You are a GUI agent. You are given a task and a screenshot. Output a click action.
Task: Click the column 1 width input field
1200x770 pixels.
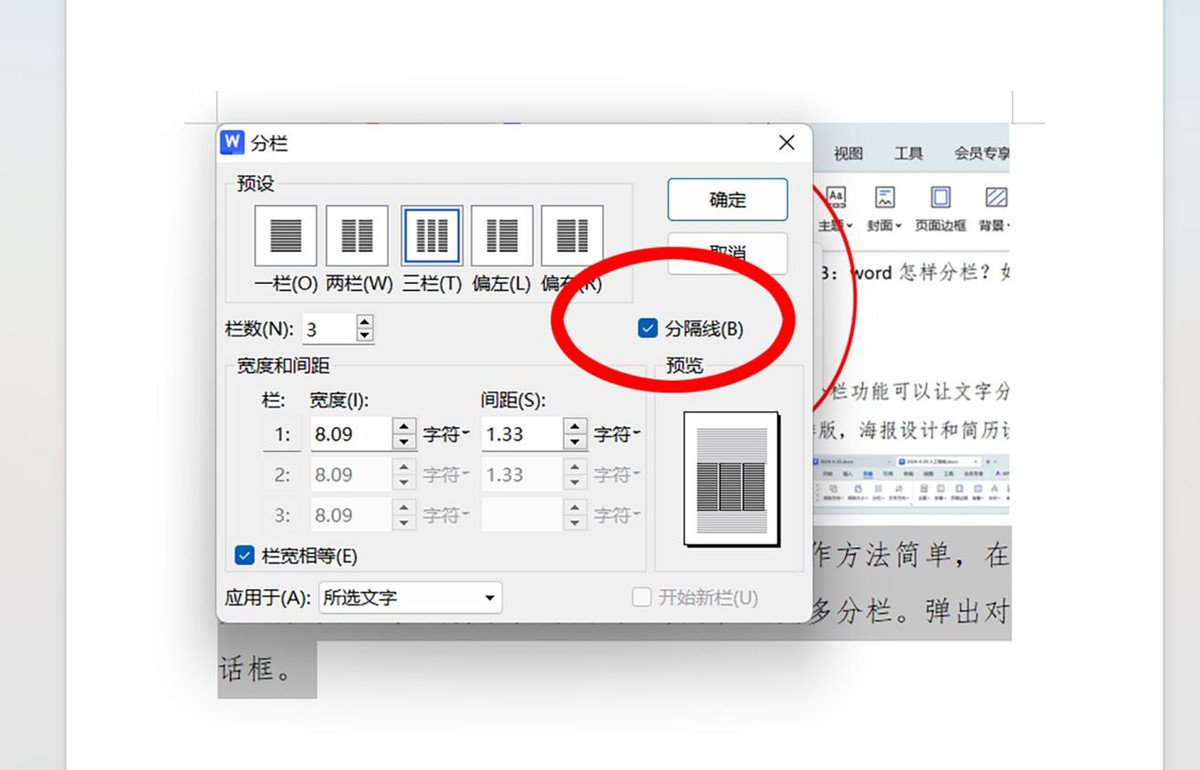click(349, 434)
